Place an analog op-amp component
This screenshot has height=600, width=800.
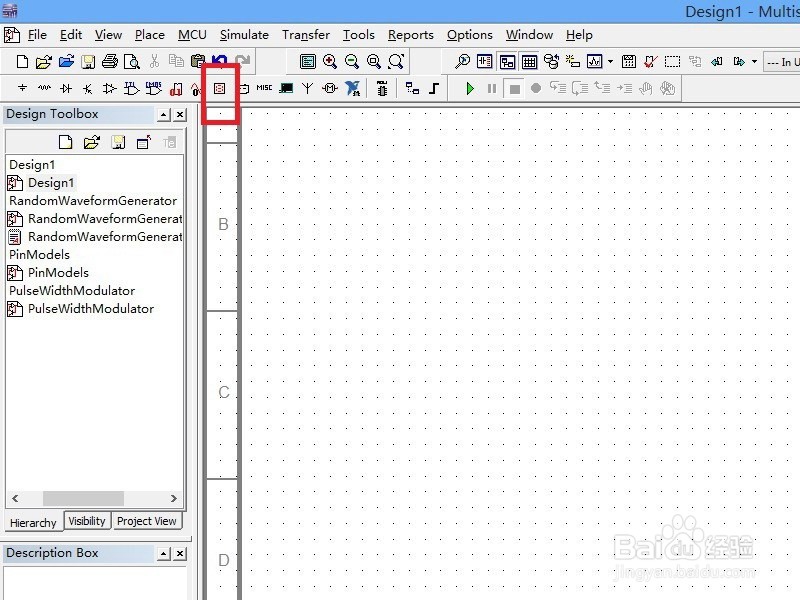pos(109,89)
